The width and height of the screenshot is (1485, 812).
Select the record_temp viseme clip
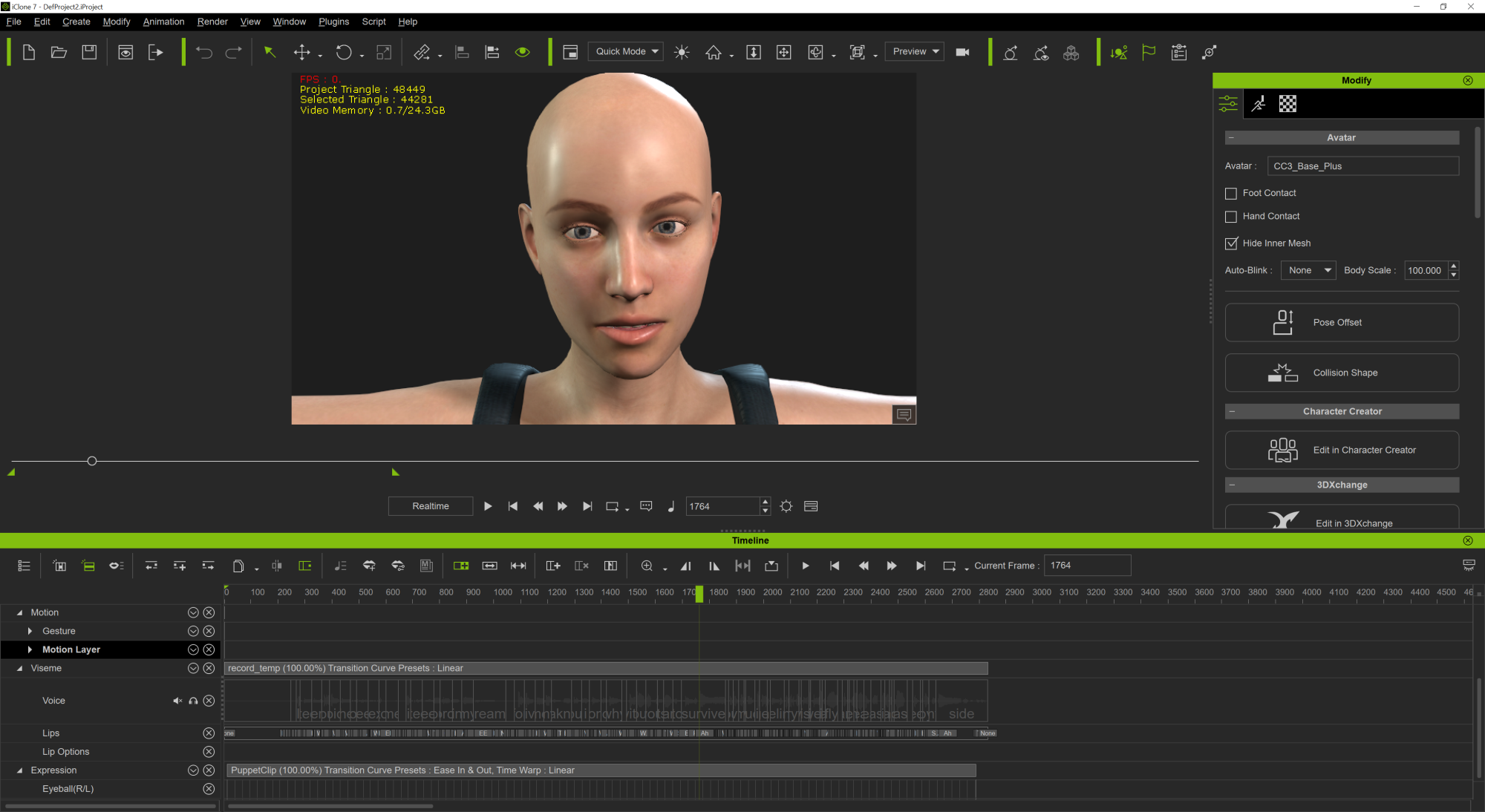606,669
